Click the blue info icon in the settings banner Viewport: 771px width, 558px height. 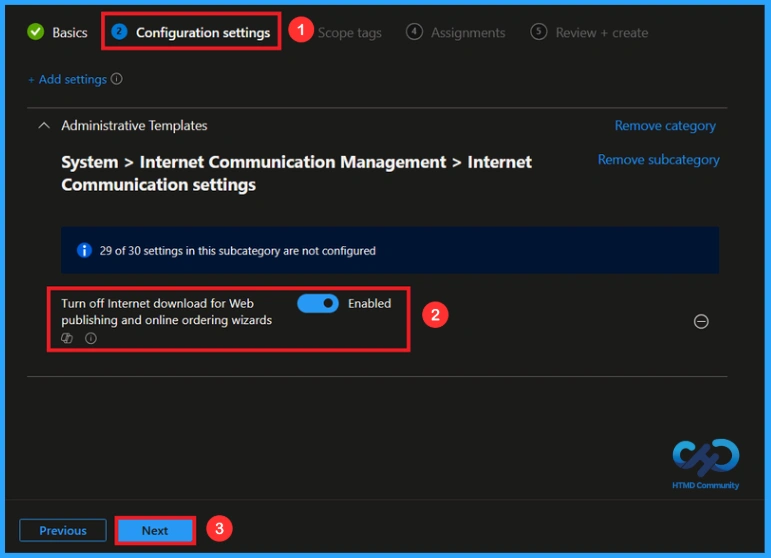(x=84, y=250)
